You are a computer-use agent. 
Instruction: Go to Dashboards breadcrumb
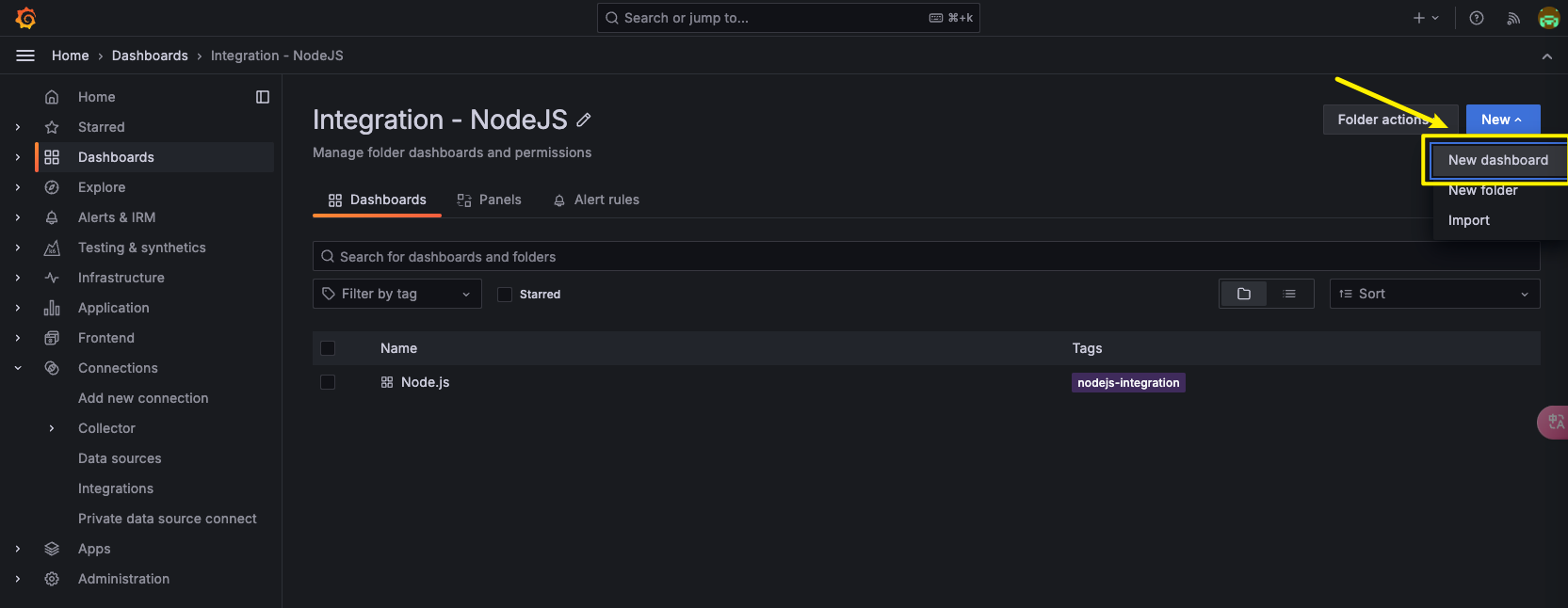click(150, 56)
